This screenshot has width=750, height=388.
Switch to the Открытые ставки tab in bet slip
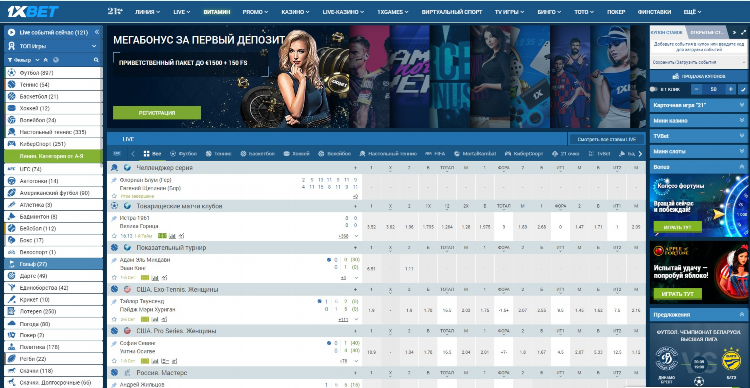point(707,33)
